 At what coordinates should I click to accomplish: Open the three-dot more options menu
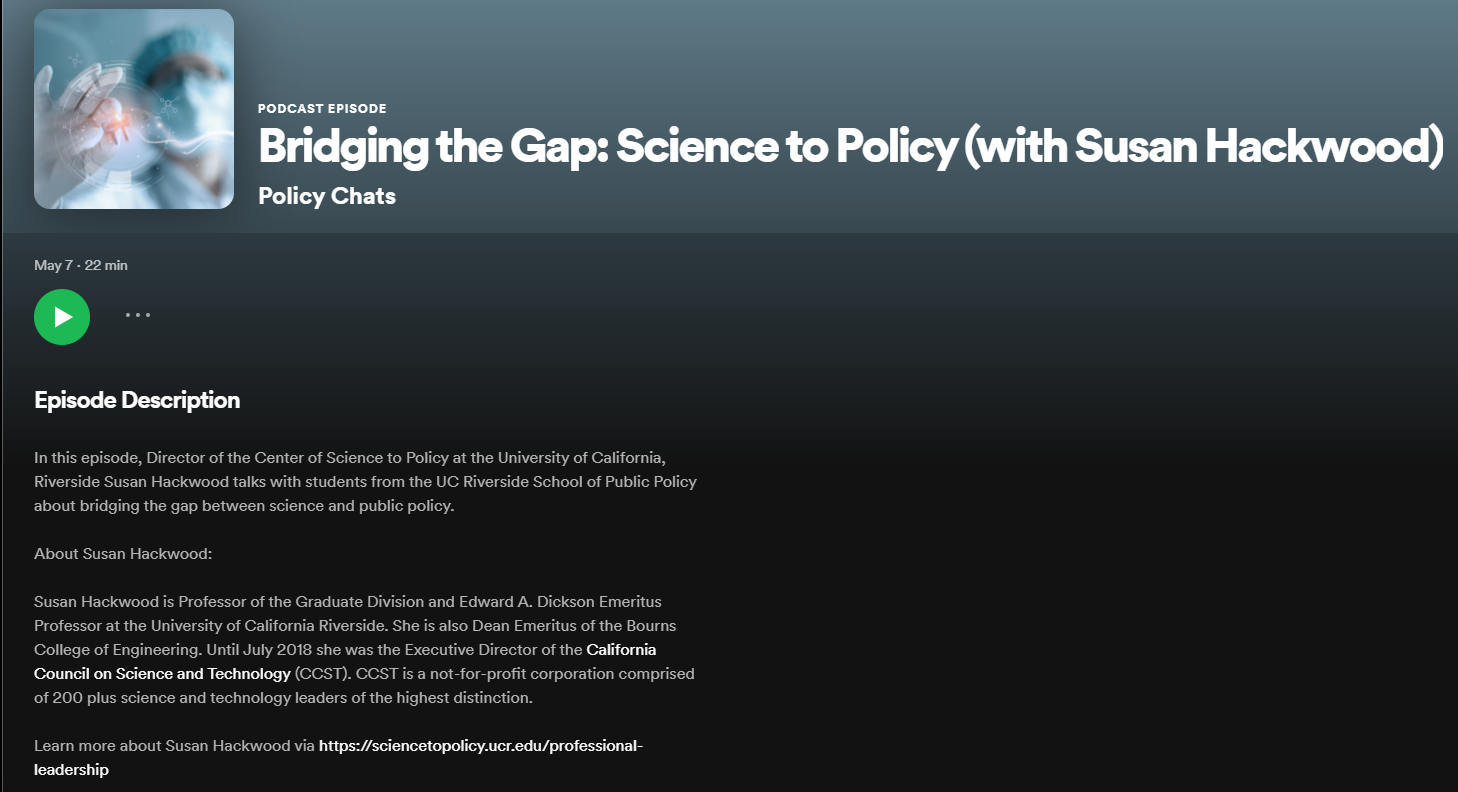(x=138, y=315)
